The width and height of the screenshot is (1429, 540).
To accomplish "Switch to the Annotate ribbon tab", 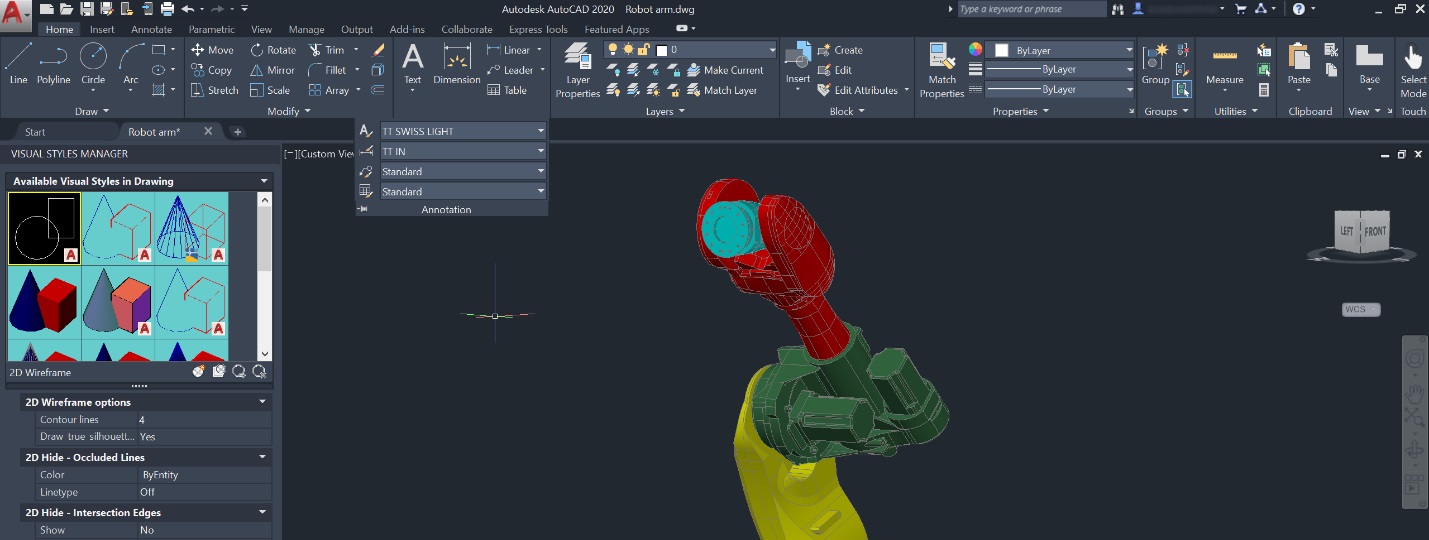I will coord(151,30).
